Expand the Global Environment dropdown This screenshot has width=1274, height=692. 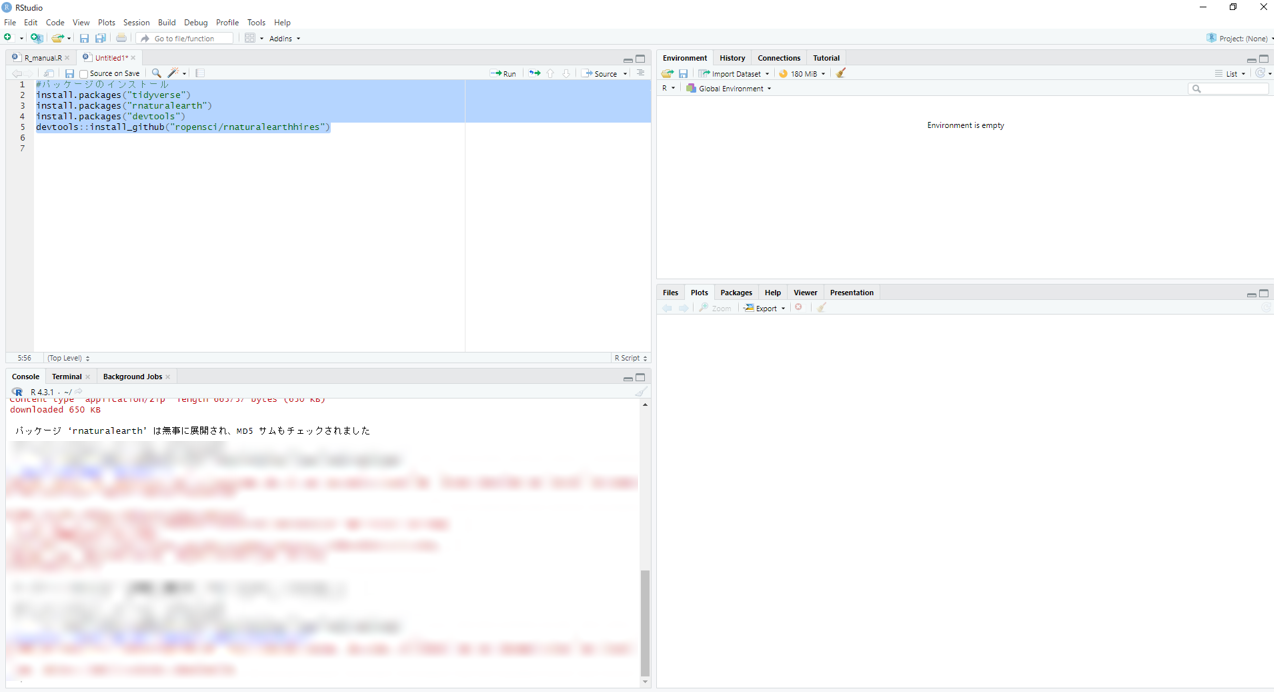[729, 89]
